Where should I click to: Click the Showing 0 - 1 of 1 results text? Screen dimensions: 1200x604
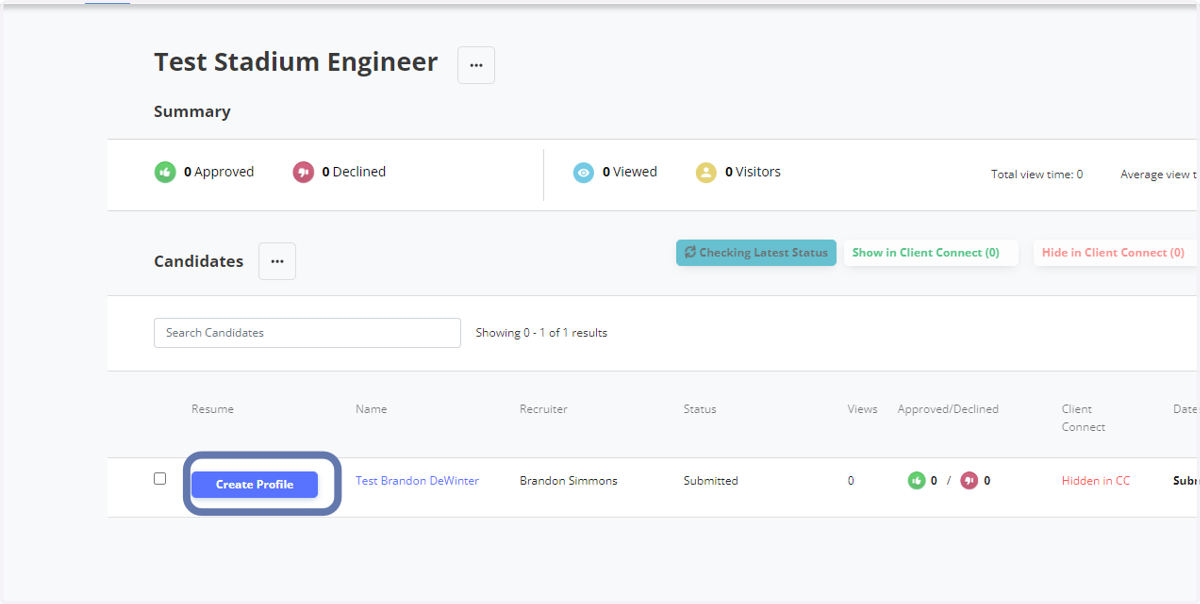[x=541, y=333]
